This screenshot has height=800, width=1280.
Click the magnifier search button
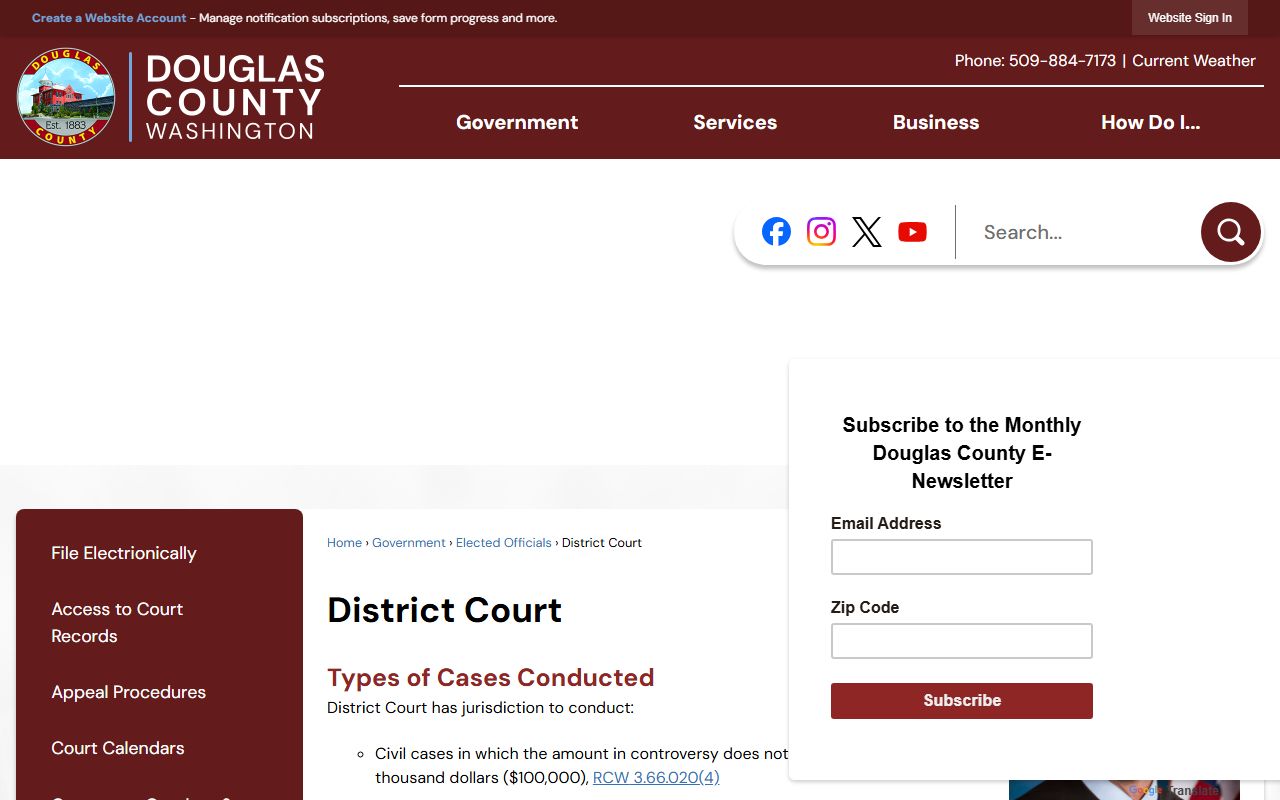1231,232
